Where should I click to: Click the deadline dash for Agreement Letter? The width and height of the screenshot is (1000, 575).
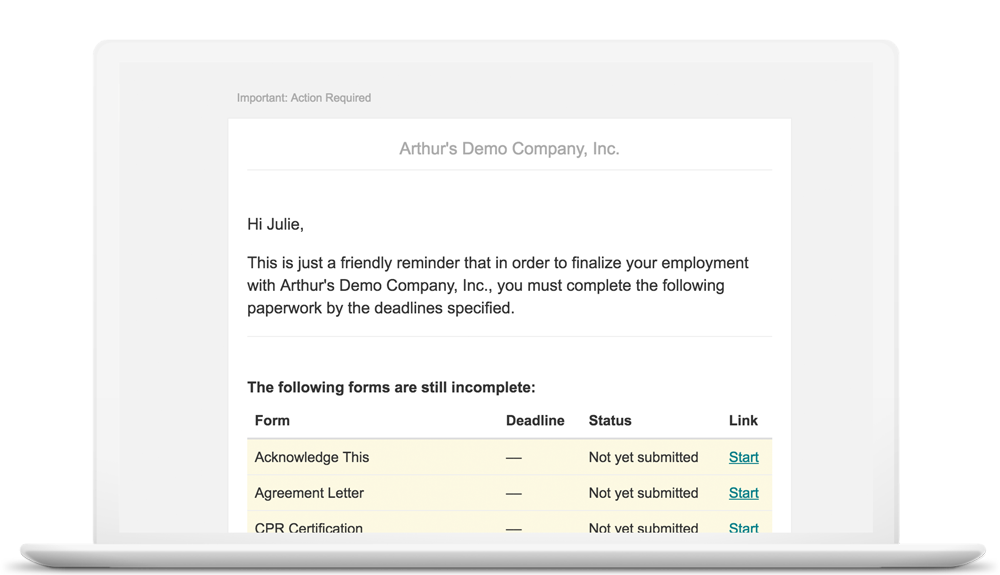click(x=514, y=493)
